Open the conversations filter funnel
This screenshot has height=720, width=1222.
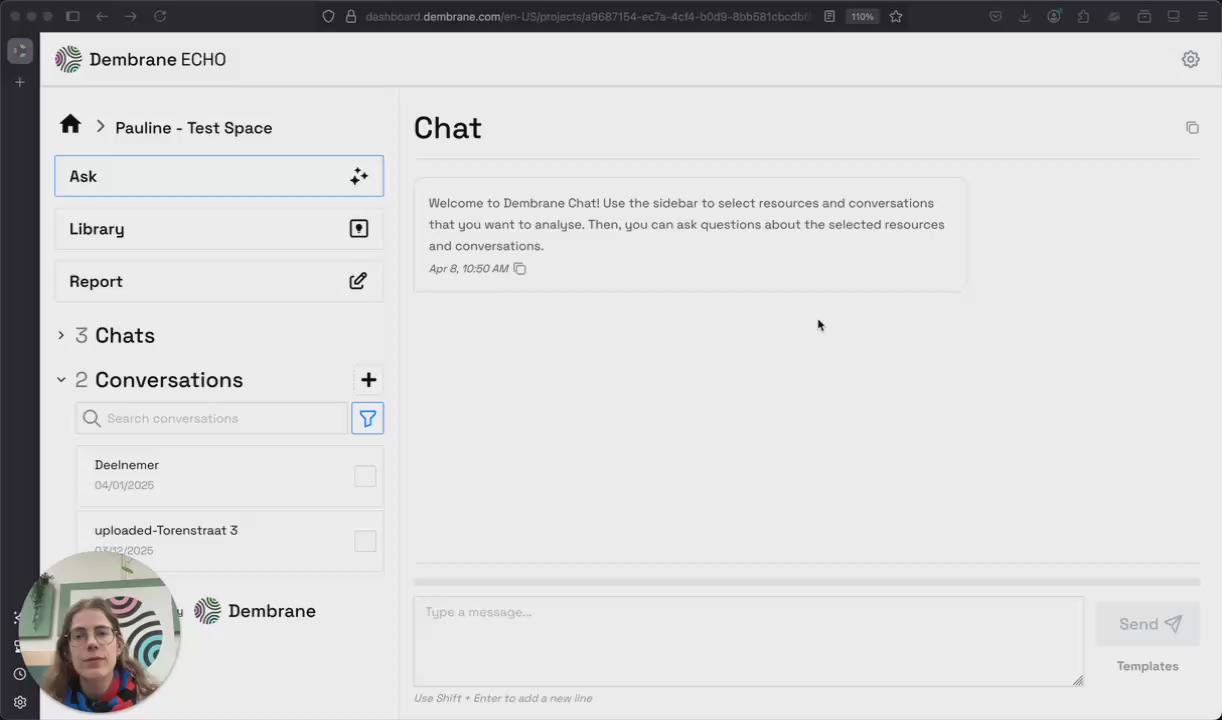point(368,418)
